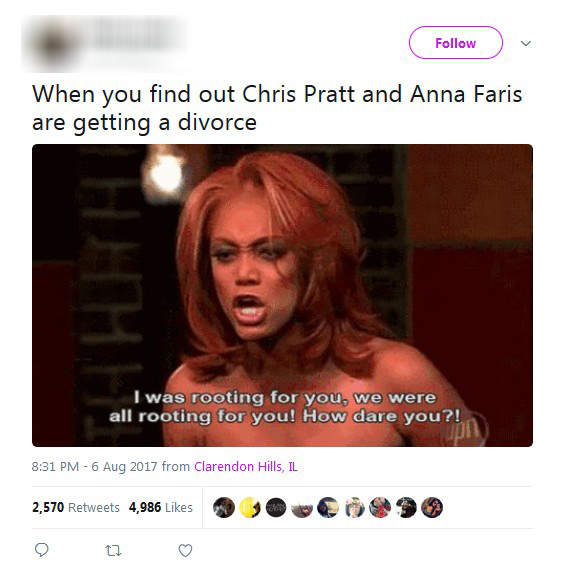Open the tweet options chevron menu
The width and height of the screenshot is (566, 566).
526,43
